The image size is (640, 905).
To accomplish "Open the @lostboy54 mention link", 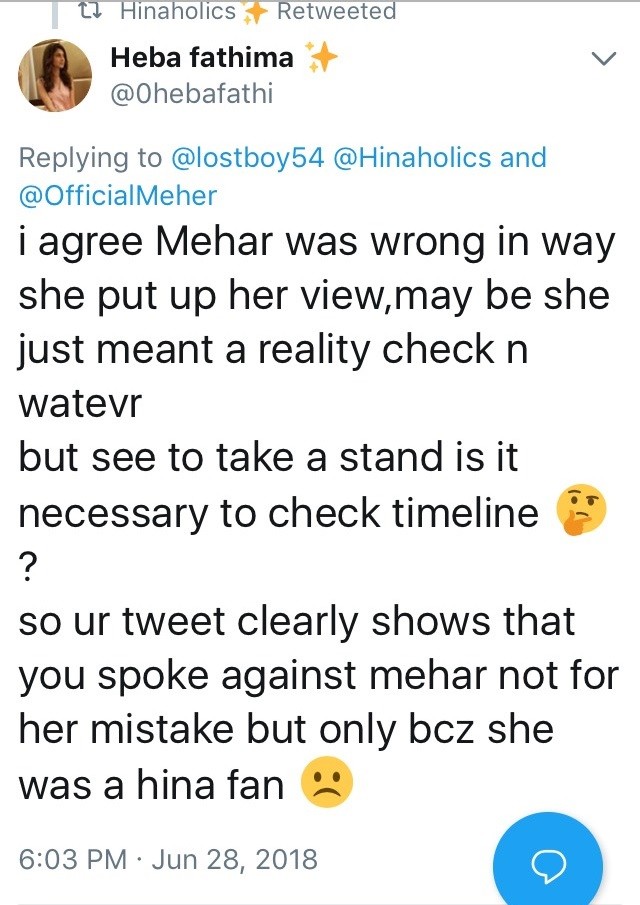I will coord(248,158).
